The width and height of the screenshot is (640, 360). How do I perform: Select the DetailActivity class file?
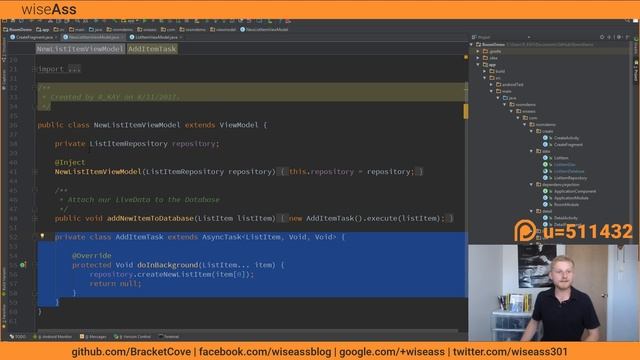click(x=560, y=218)
